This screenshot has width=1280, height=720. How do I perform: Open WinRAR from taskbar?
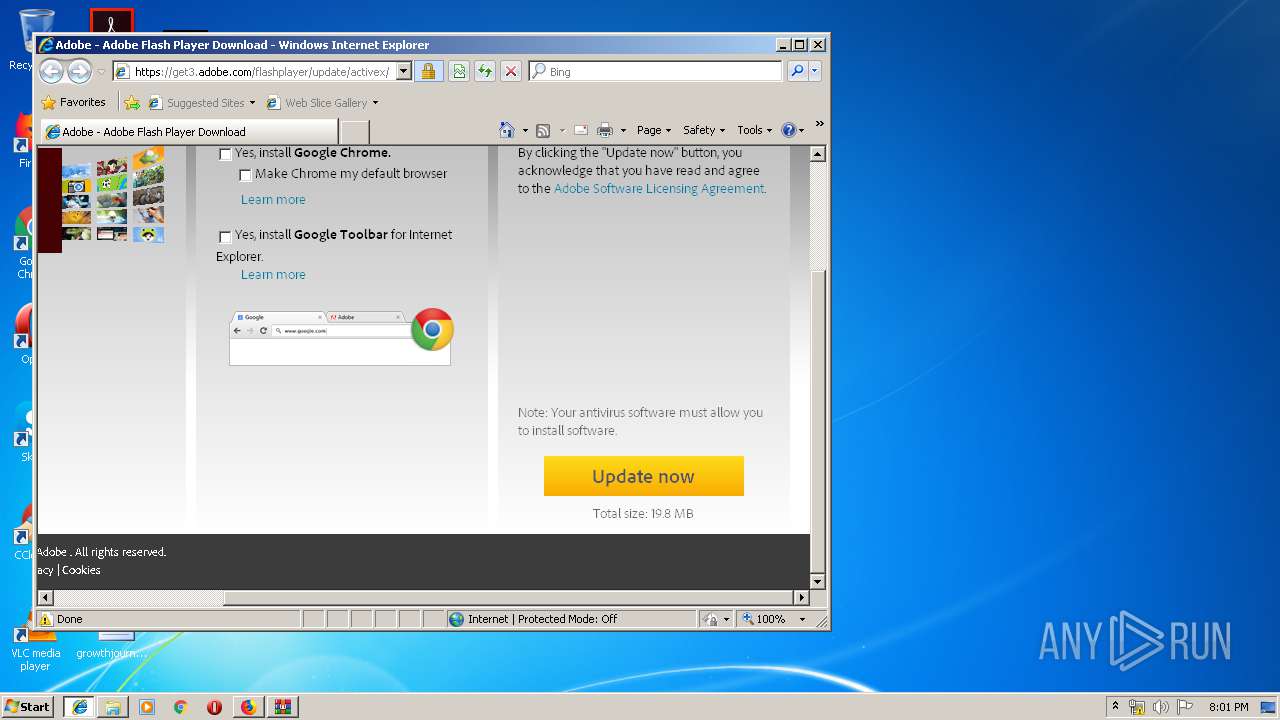pos(282,707)
